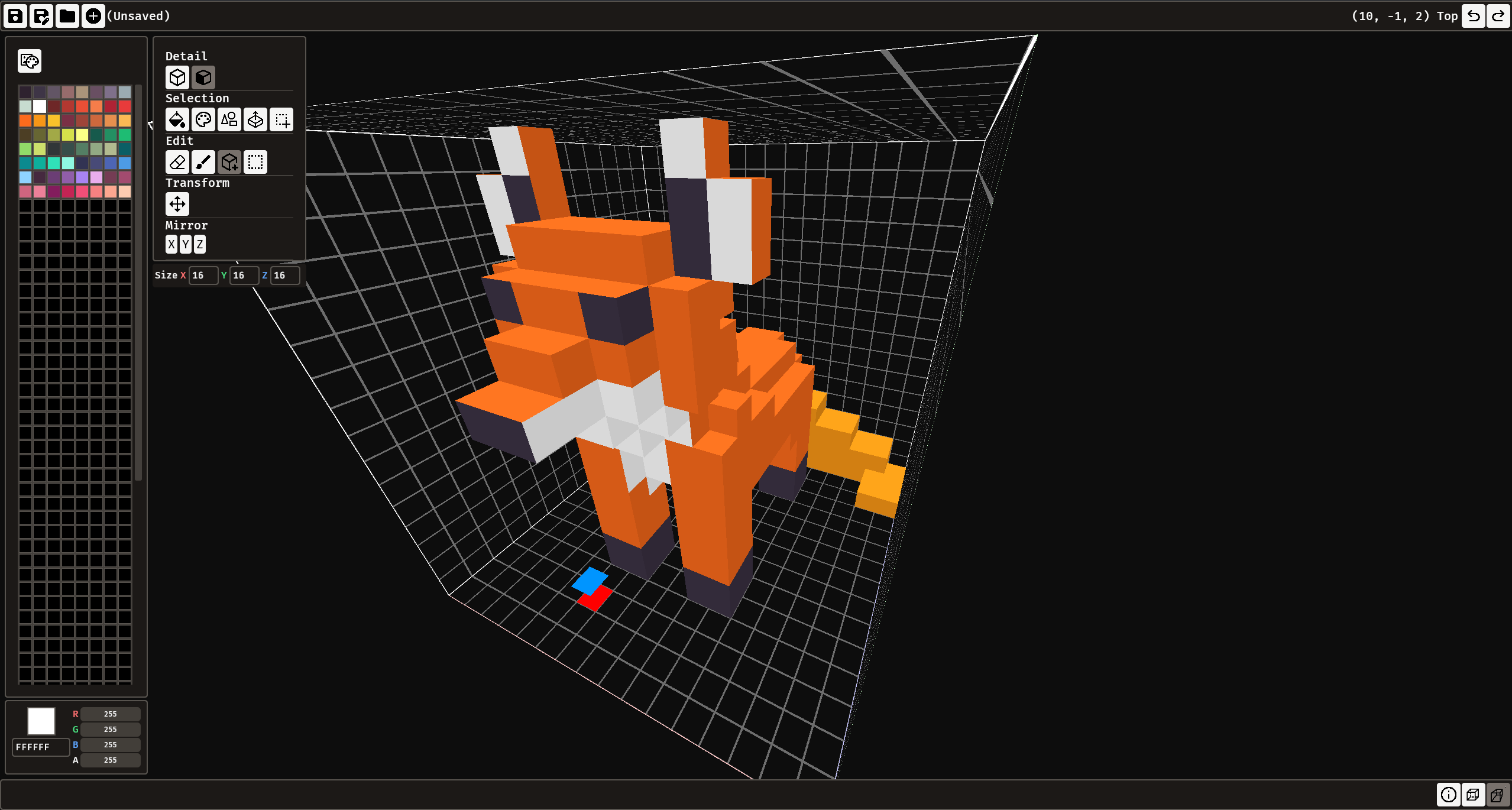Click the Save As icon with pencil
This screenshot has height=810, width=1512.
point(41,16)
